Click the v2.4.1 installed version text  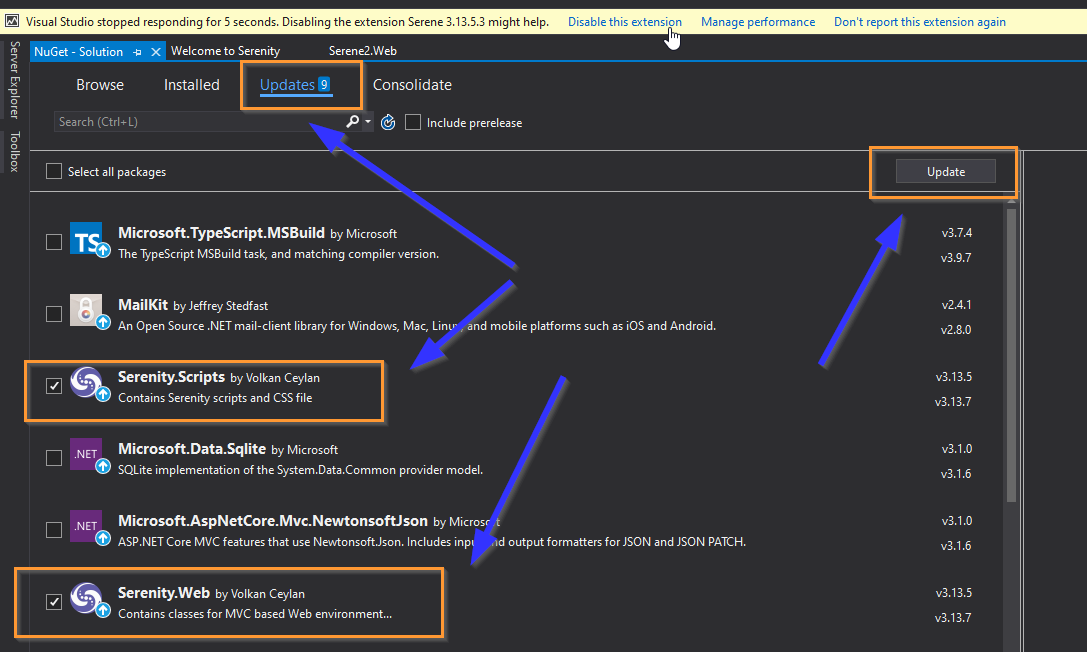(957, 305)
